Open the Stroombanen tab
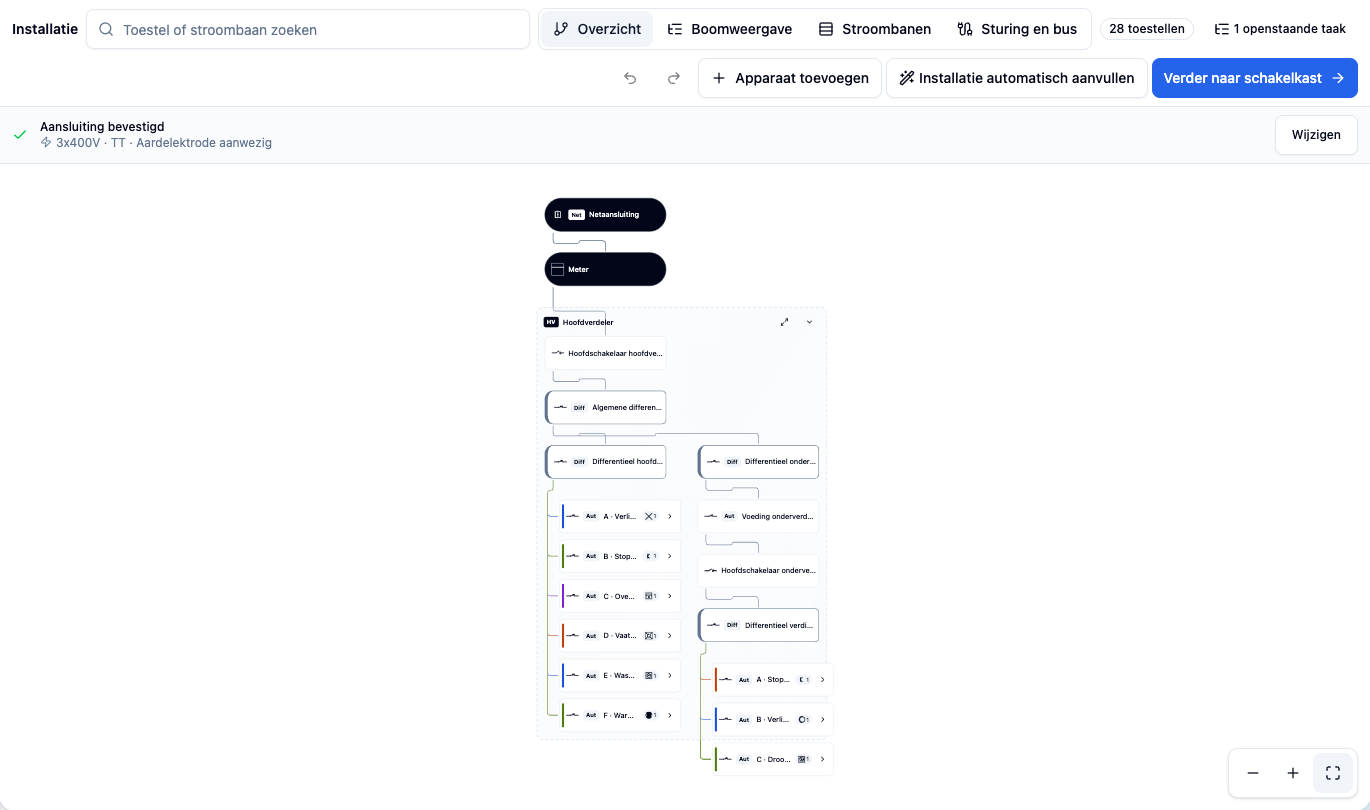This screenshot has width=1370, height=810. click(x=875, y=29)
